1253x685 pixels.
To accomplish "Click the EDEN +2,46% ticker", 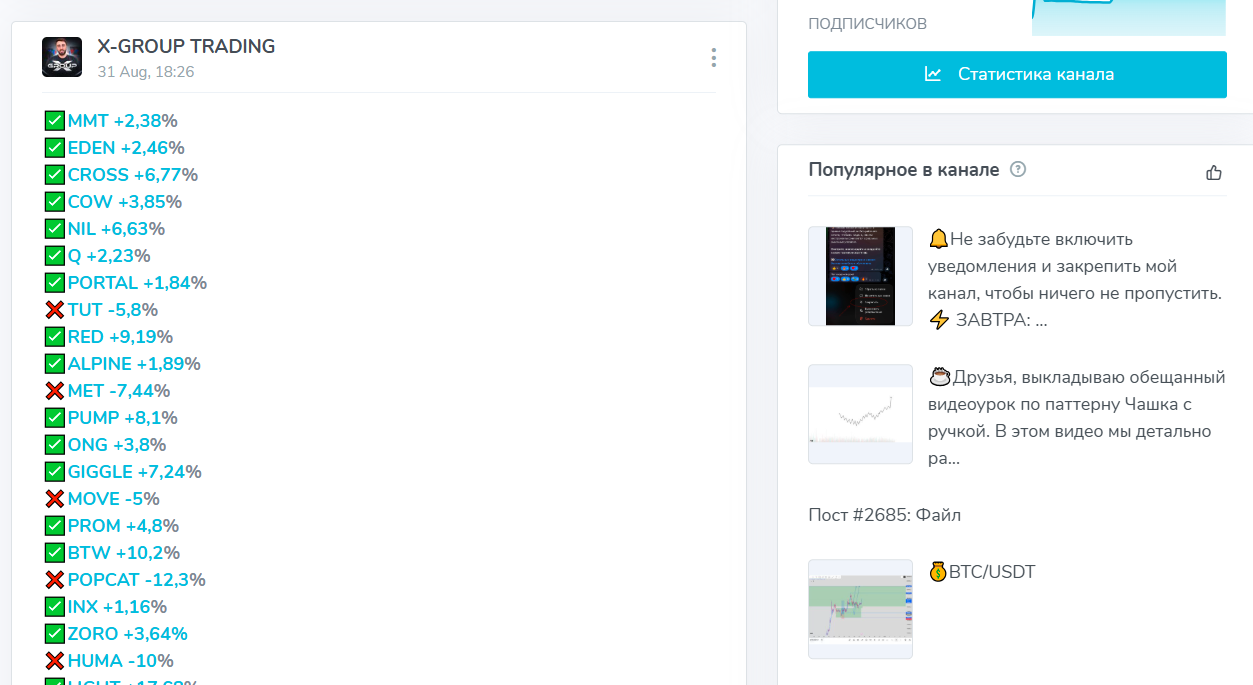I will pyautogui.click(x=126, y=148).
